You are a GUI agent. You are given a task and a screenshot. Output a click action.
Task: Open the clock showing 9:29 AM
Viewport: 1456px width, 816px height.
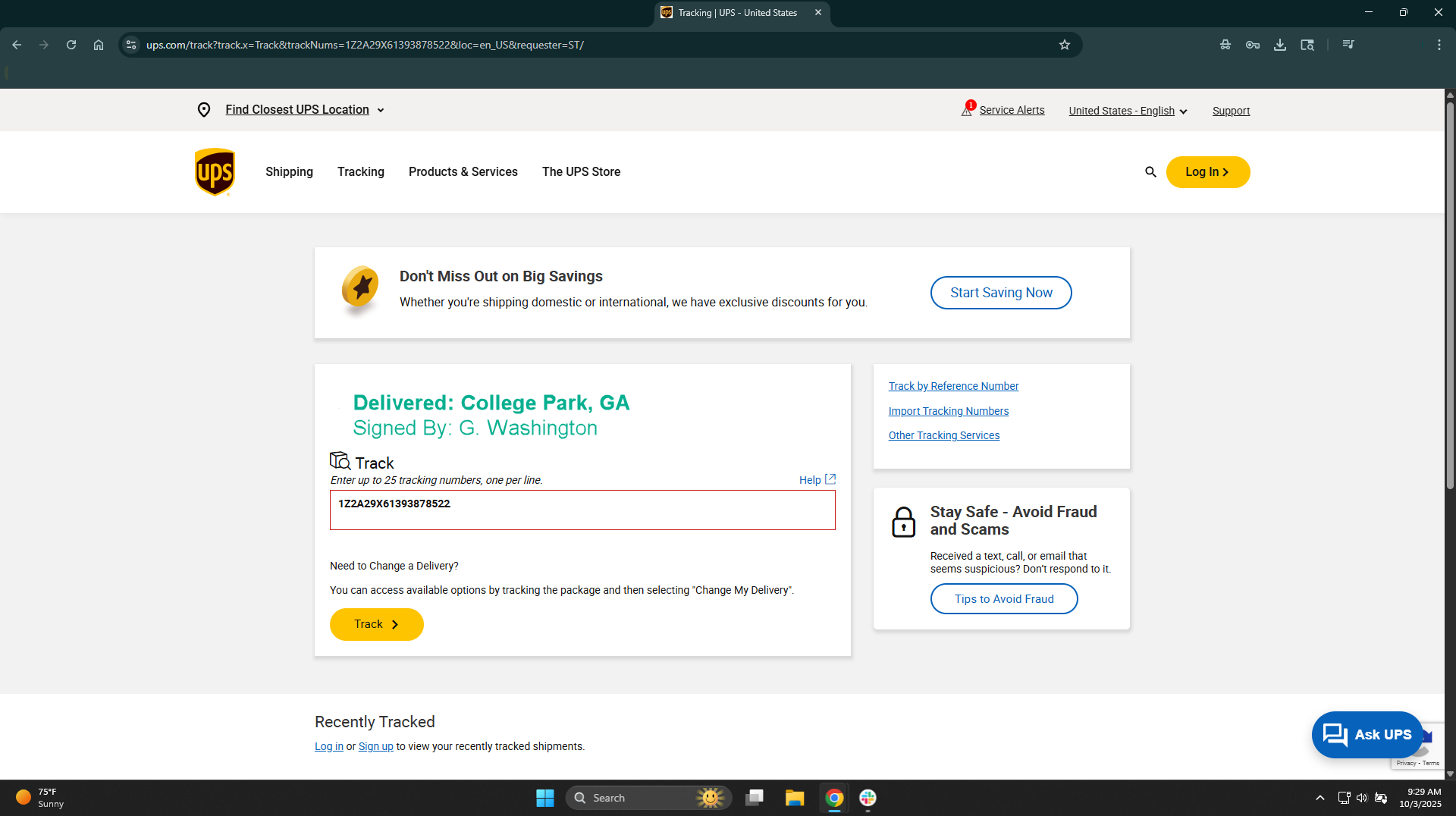[x=1420, y=798]
